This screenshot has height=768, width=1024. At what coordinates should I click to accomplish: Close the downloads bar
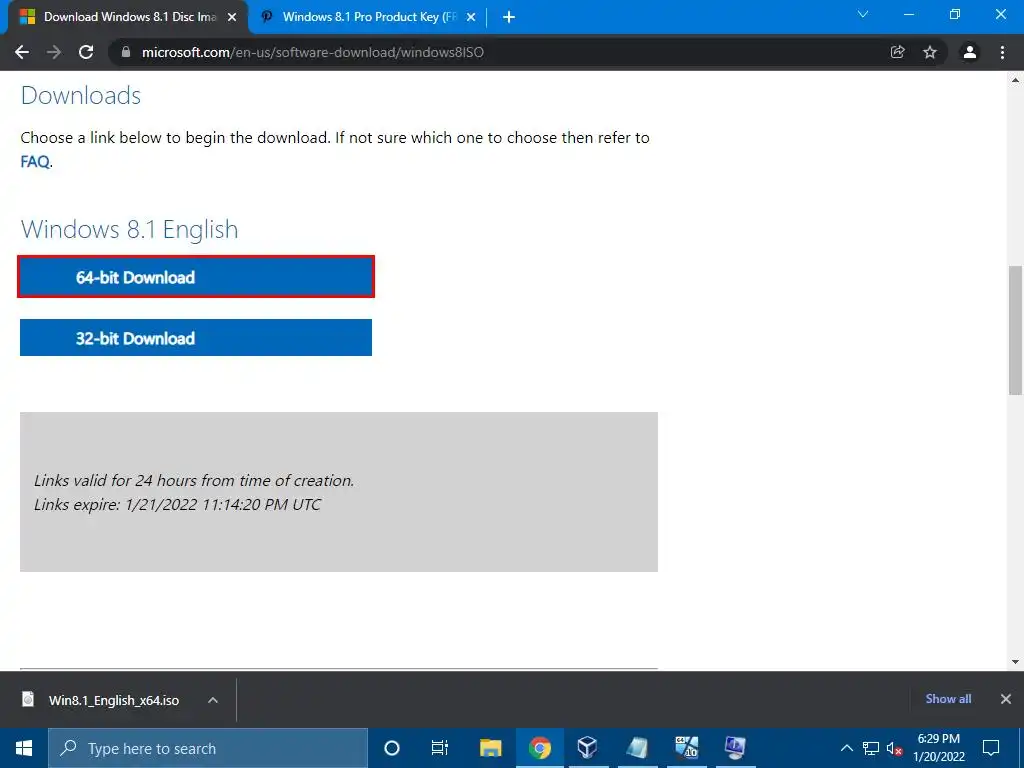(1006, 699)
